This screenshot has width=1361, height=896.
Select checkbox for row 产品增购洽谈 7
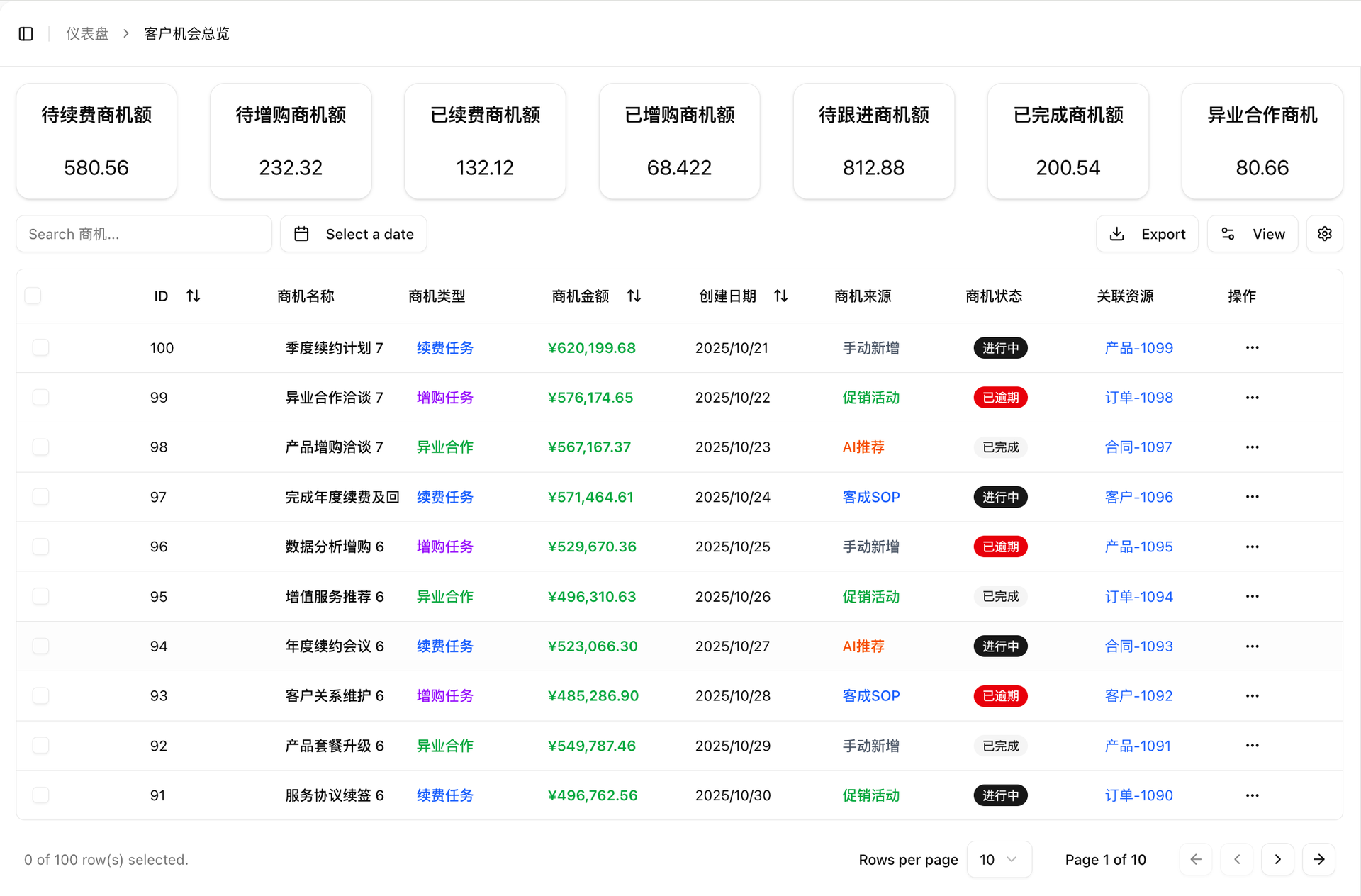41,447
